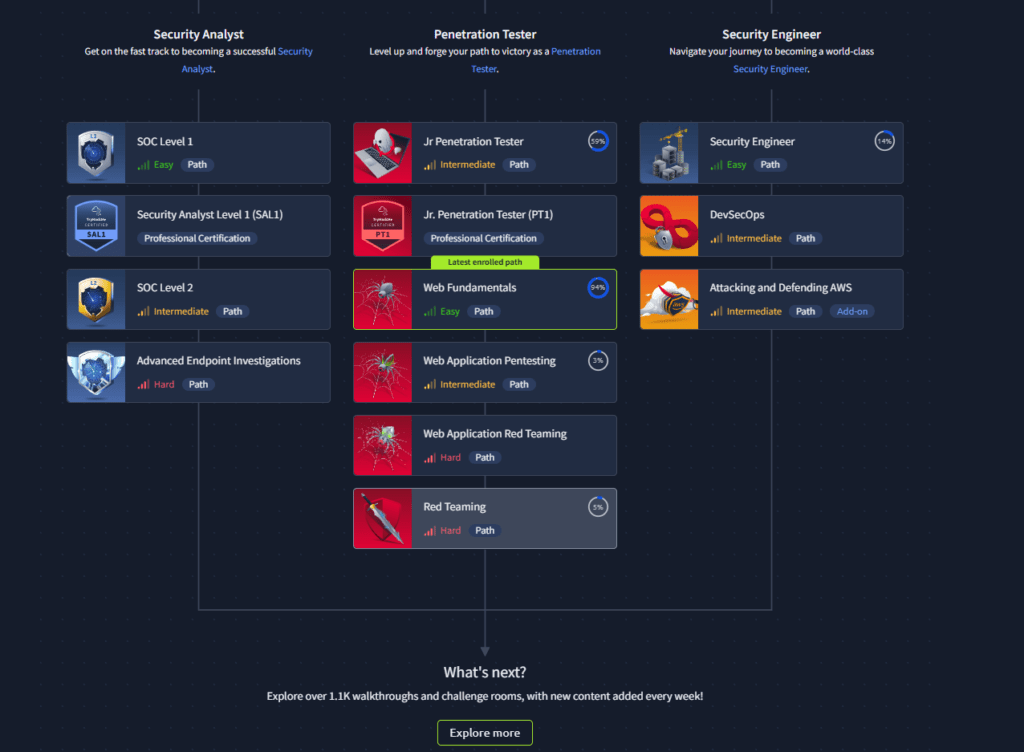Viewport: 1024px width, 752px height.
Task: Select the Latest enrolled path green label
Action: pyautogui.click(x=485, y=262)
